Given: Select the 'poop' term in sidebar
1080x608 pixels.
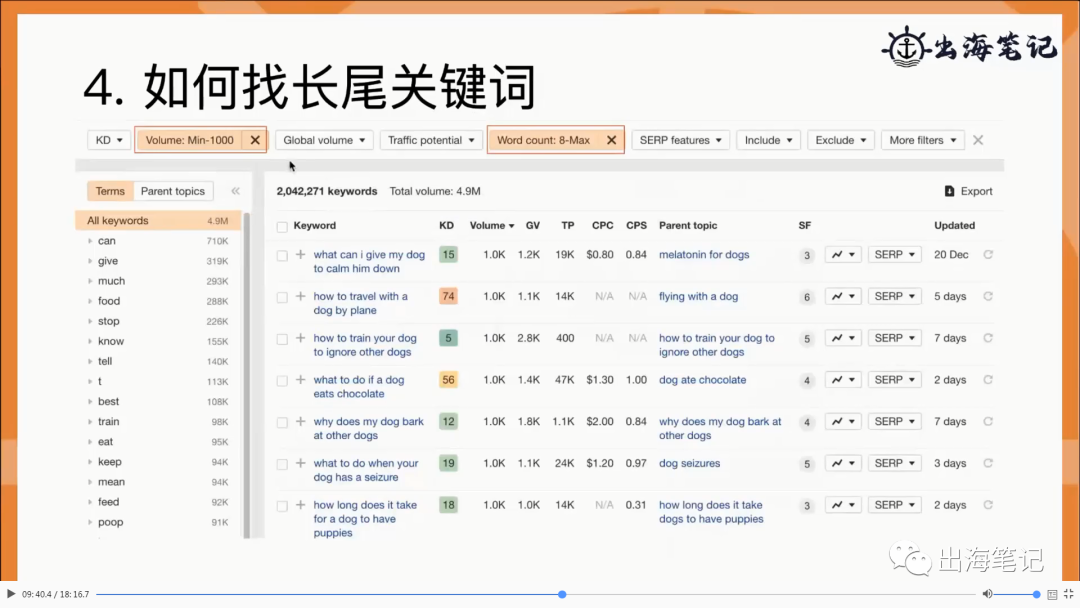Looking at the screenshot, I should click(110, 522).
